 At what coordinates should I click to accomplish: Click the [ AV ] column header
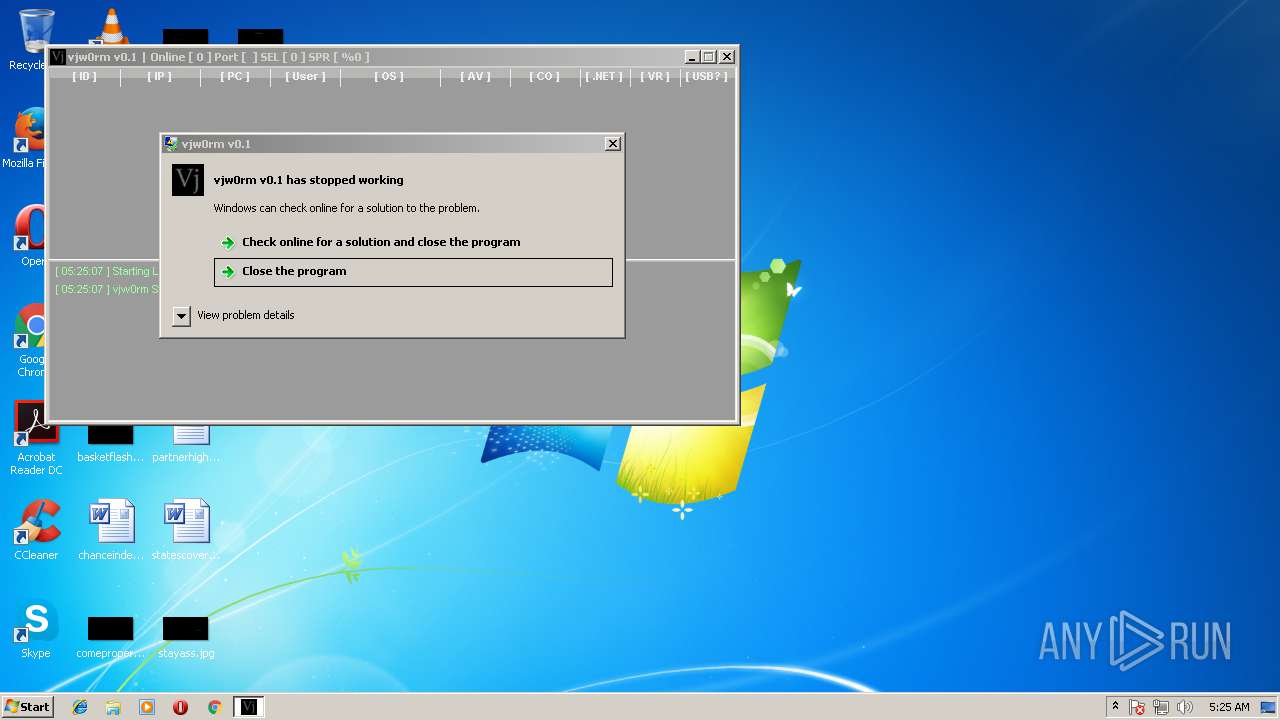tap(475, 76)
